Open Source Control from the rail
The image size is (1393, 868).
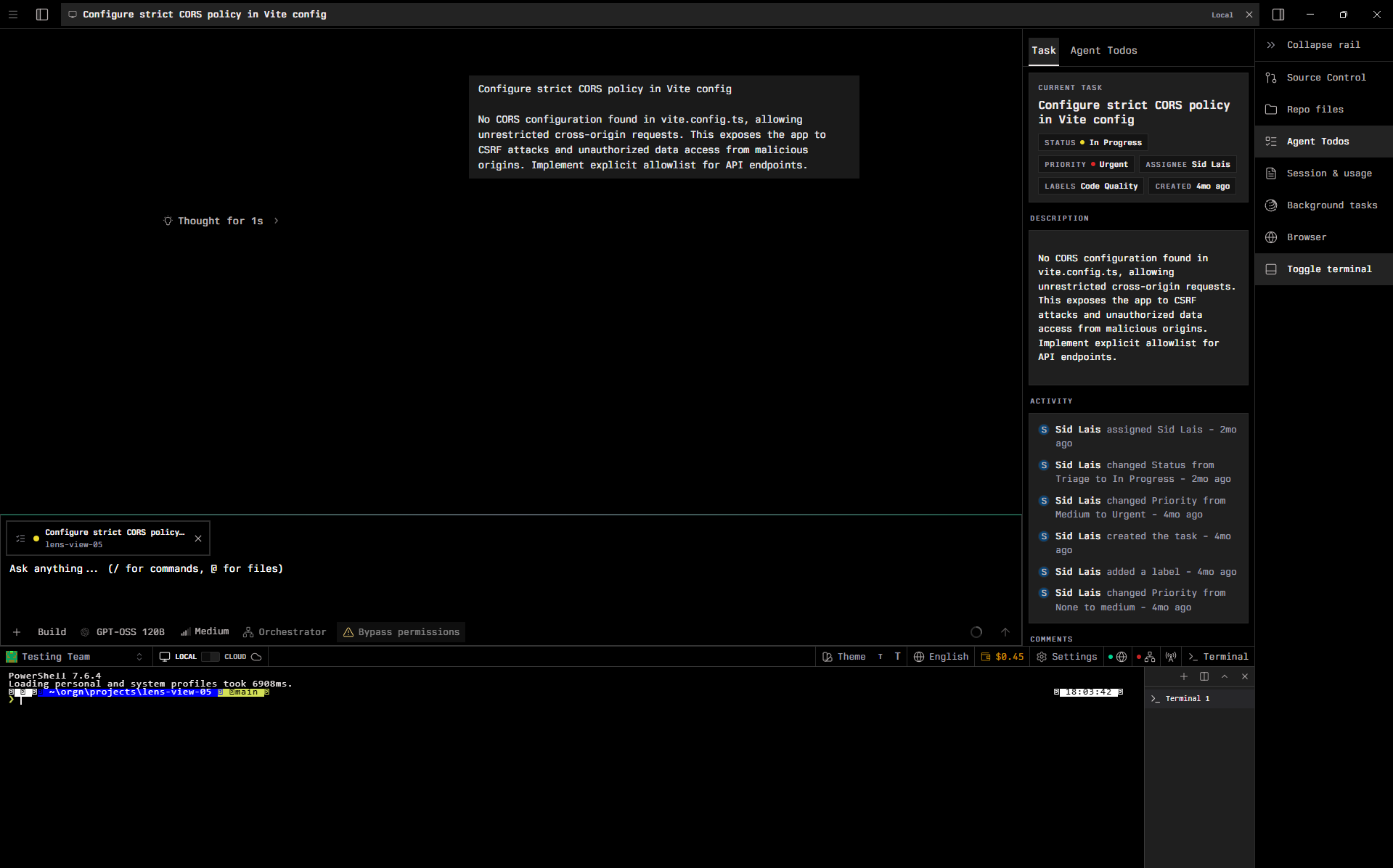(x=1323, y=78)
